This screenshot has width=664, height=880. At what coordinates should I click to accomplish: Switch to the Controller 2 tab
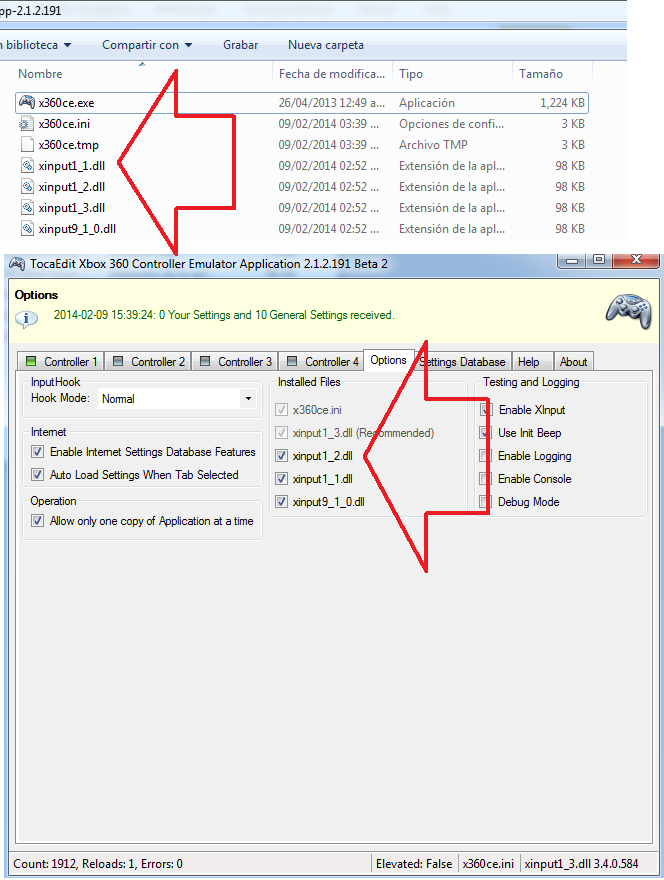click(148, 361)
